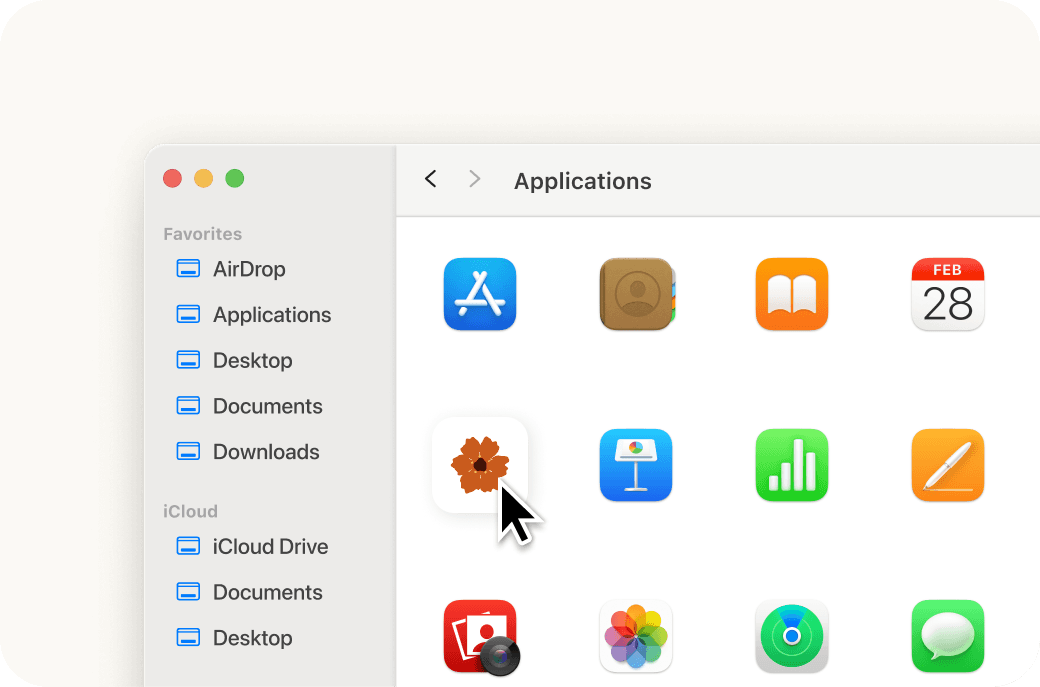Go back with the left chevron
Viewport: 1040px width, 687px height.
[x=430, y=179]
